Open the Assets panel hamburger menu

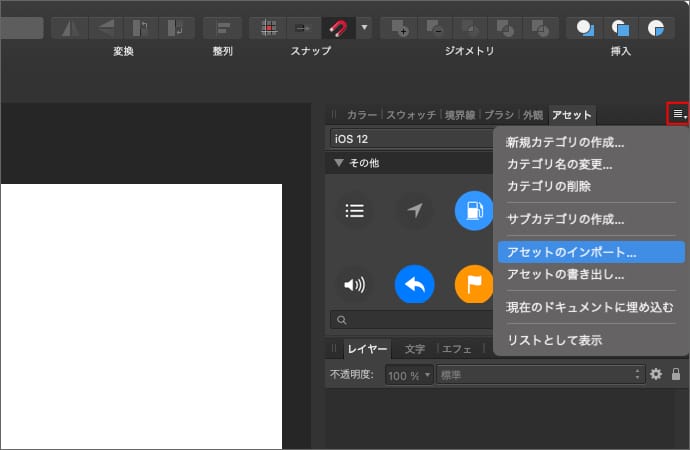pos(679,115)
